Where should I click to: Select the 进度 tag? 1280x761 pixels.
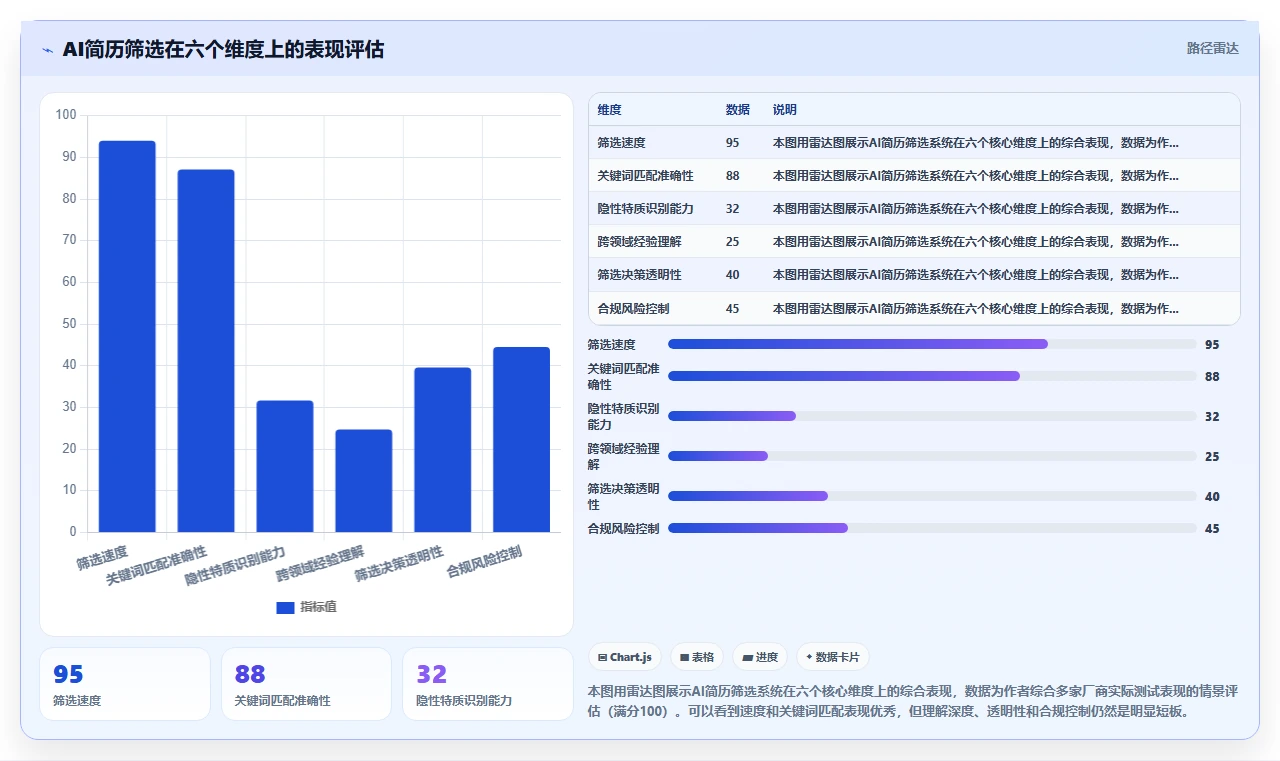tap(760, 657)
